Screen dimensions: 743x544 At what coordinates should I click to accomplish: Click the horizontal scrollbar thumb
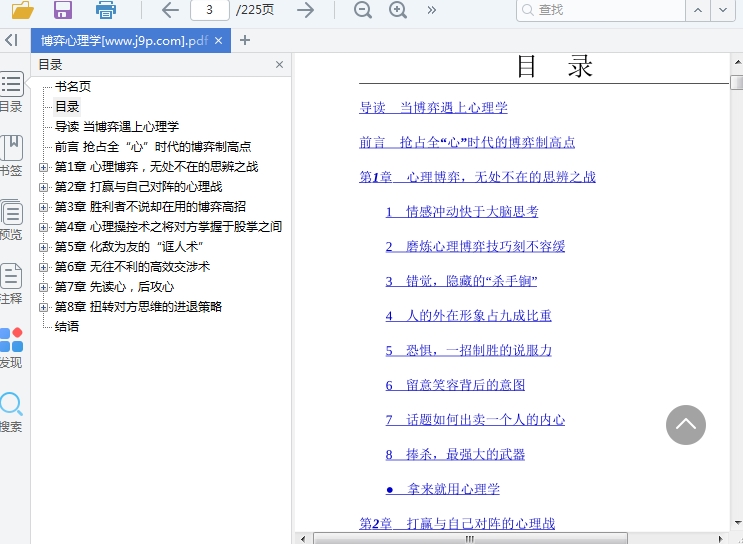tap(470, 539)
